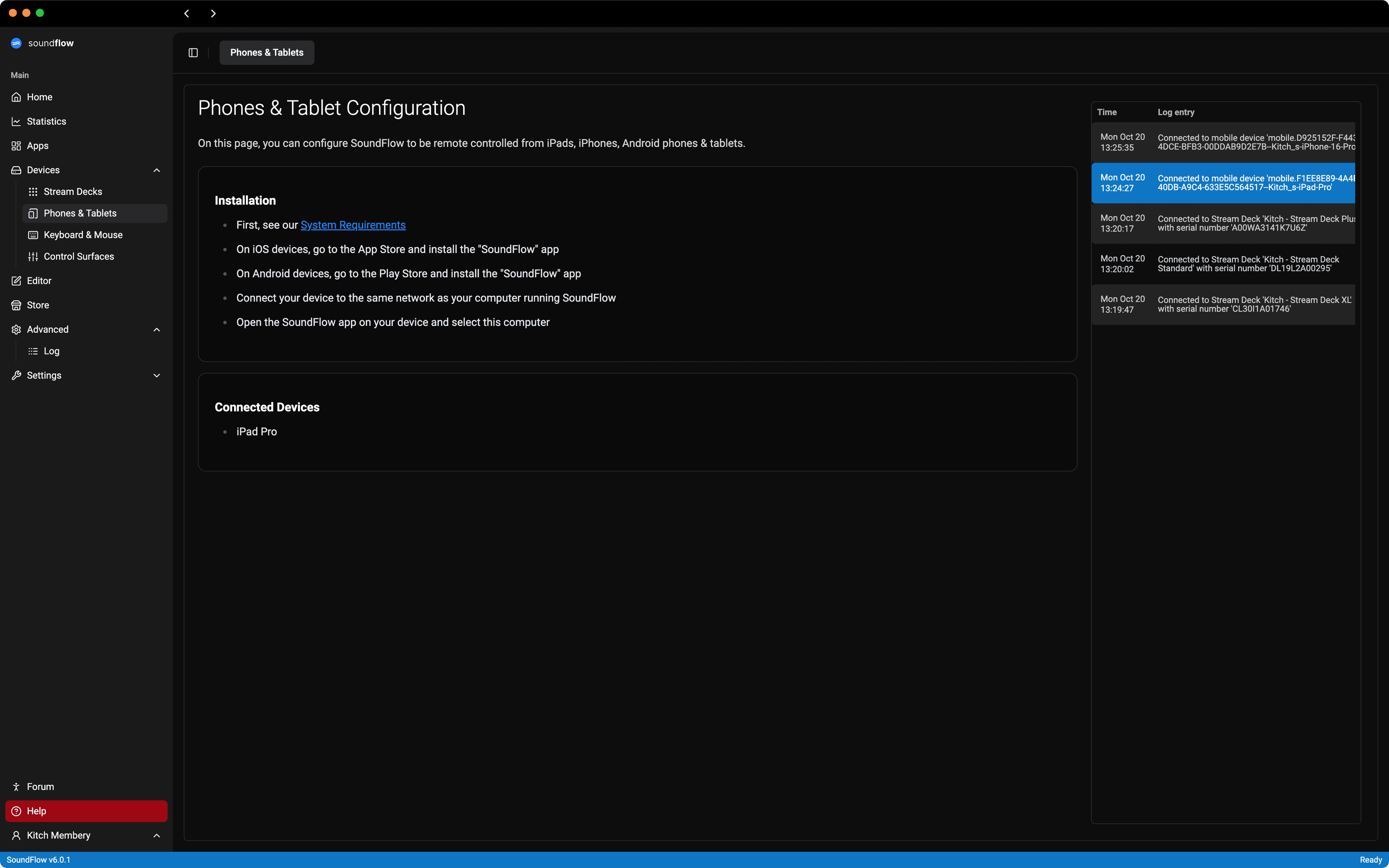Click the Phones & Tablets tab
This screenshot has width=1389, height=868.
tap(267, 53)
